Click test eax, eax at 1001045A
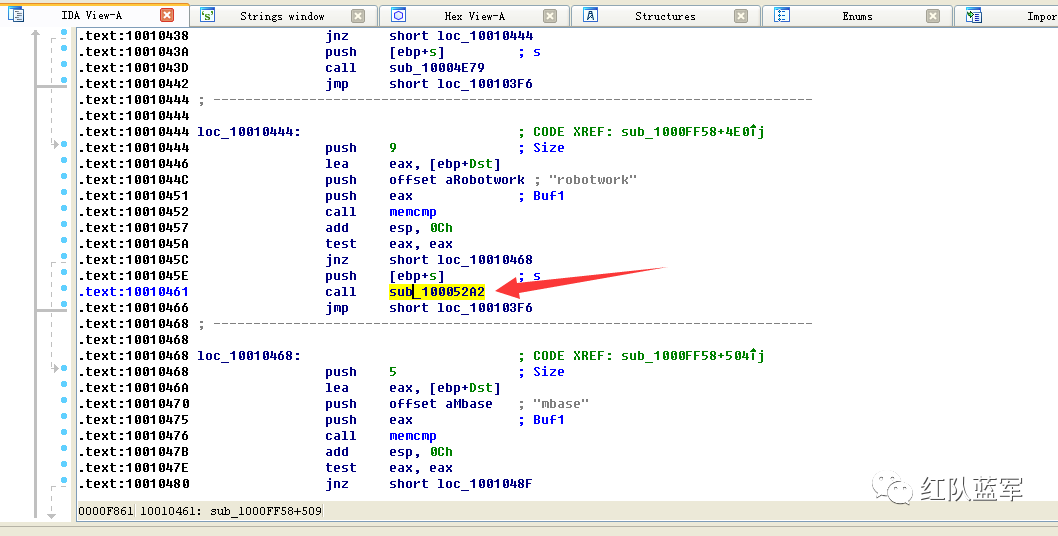The height and width of the screenshot is (536, 1058). tap(389, 244)
